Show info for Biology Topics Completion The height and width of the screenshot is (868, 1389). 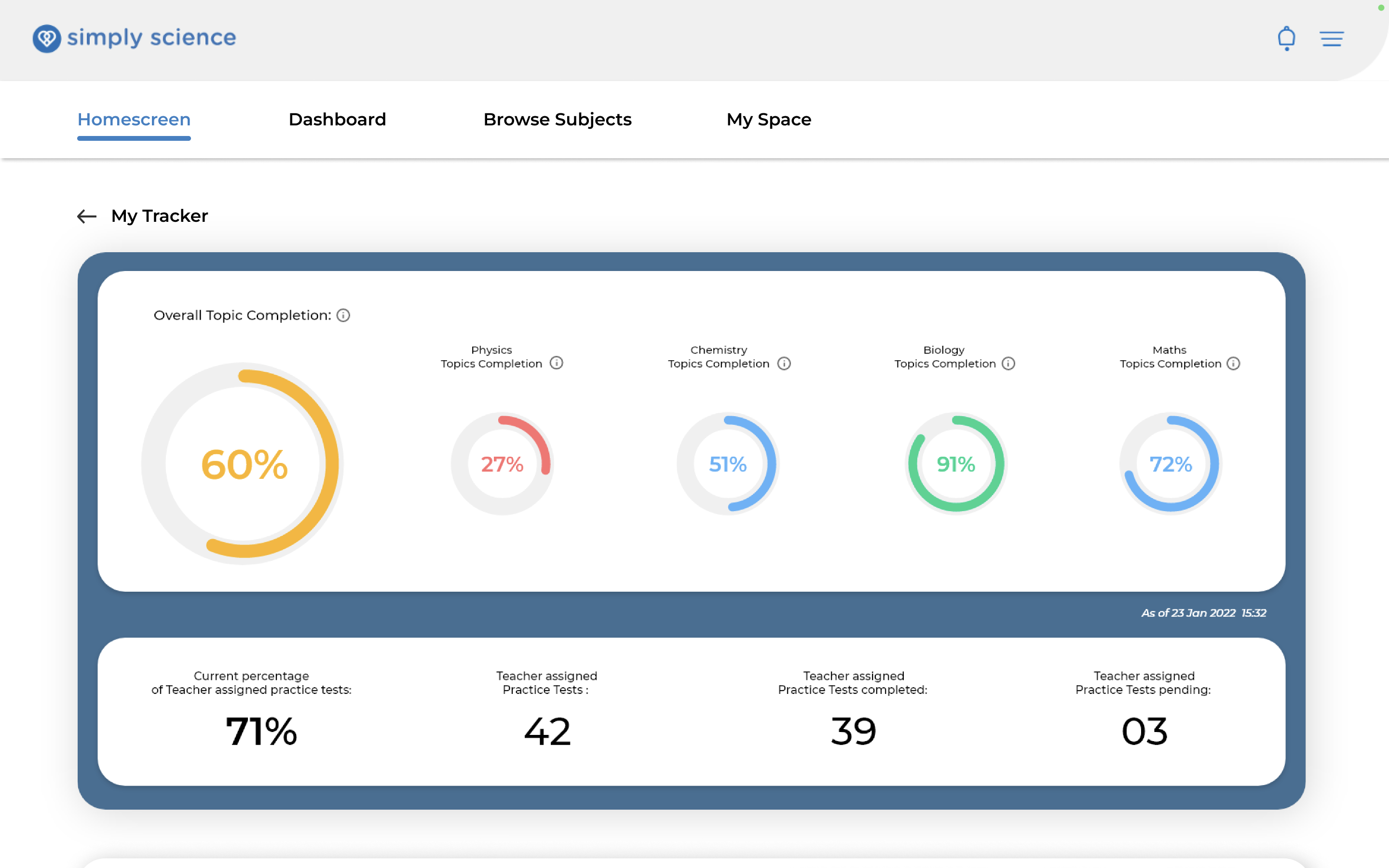click(x=1008, y=364)
